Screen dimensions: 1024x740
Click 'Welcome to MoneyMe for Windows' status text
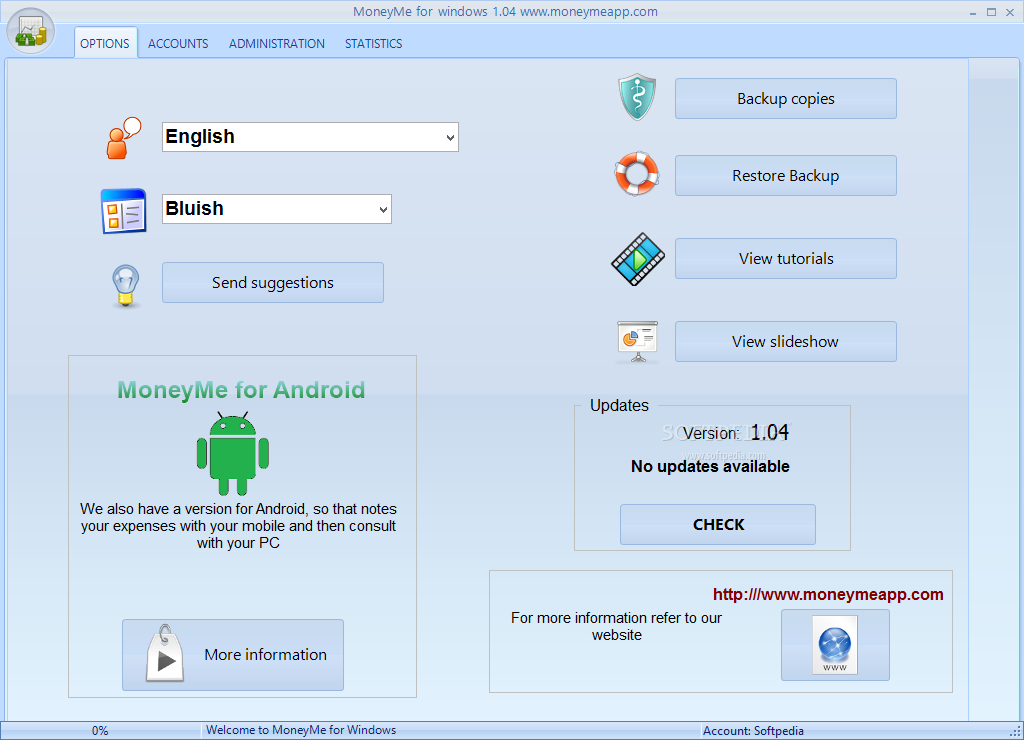point(301,730)
